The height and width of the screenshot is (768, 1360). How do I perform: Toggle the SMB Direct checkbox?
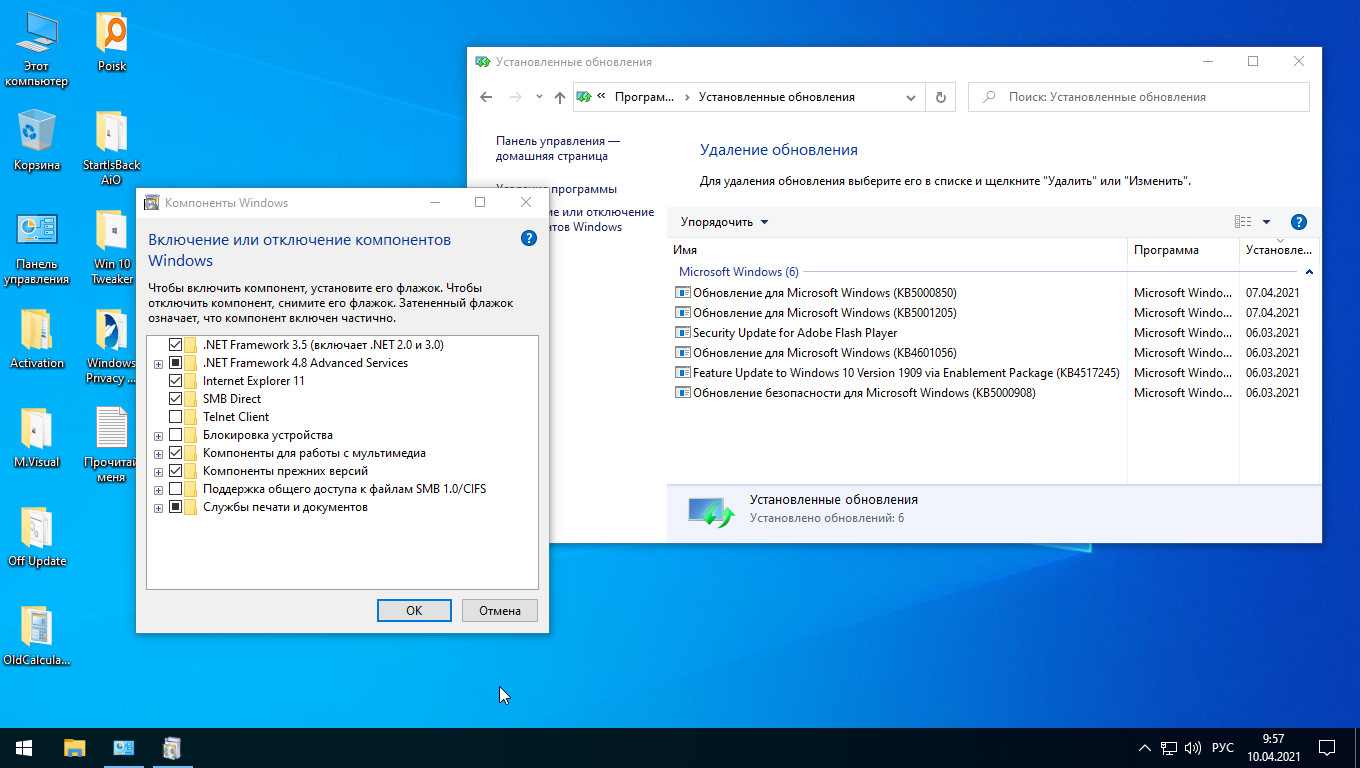176,399
